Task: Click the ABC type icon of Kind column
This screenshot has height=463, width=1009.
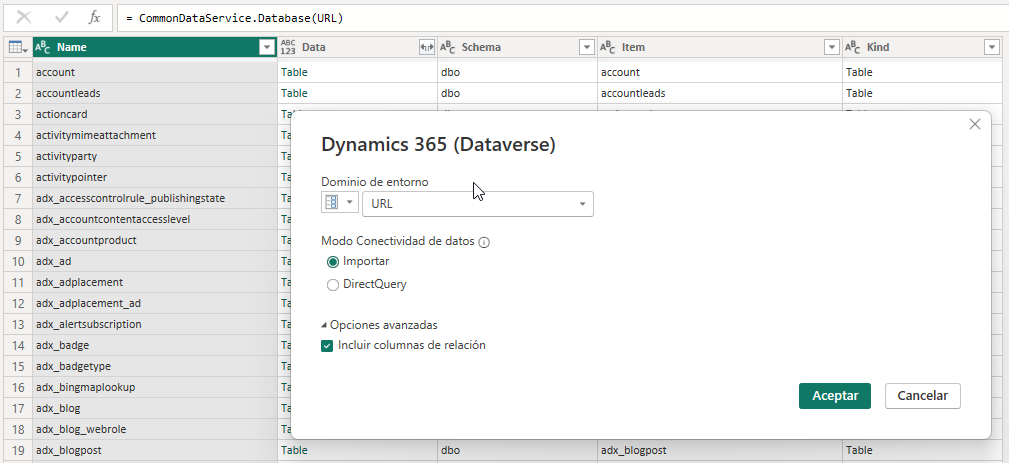Action: pos(852,47)
